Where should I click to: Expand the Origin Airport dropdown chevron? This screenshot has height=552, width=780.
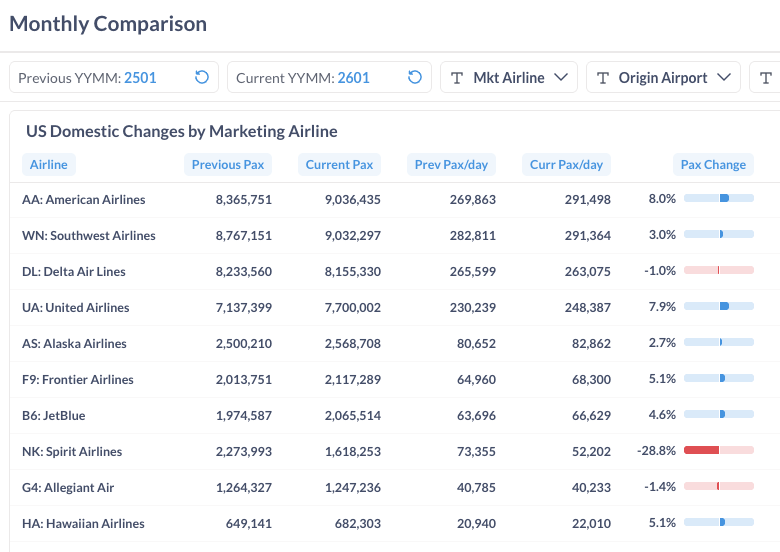pyautogui.click(x=724, y=78)
